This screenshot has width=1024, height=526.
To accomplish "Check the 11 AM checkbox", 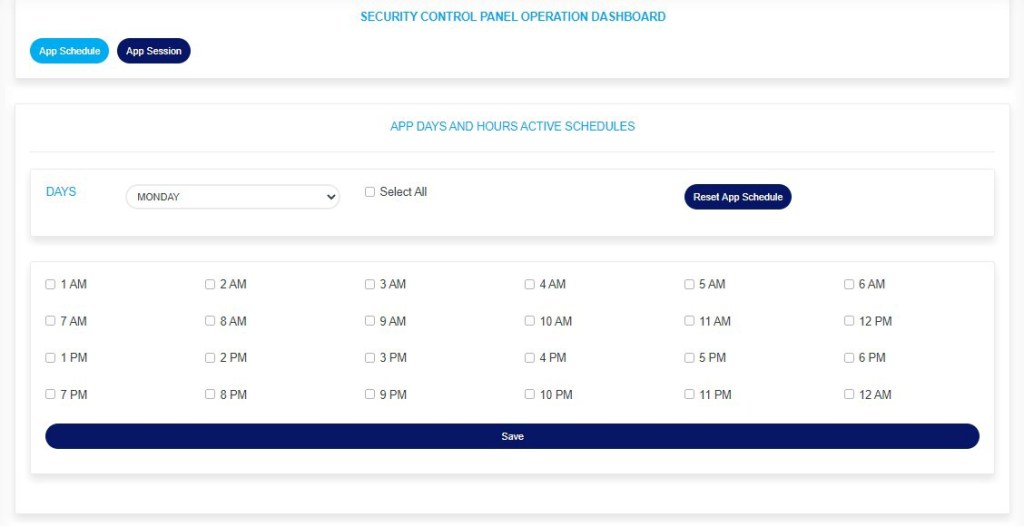I will coord(689,321).
